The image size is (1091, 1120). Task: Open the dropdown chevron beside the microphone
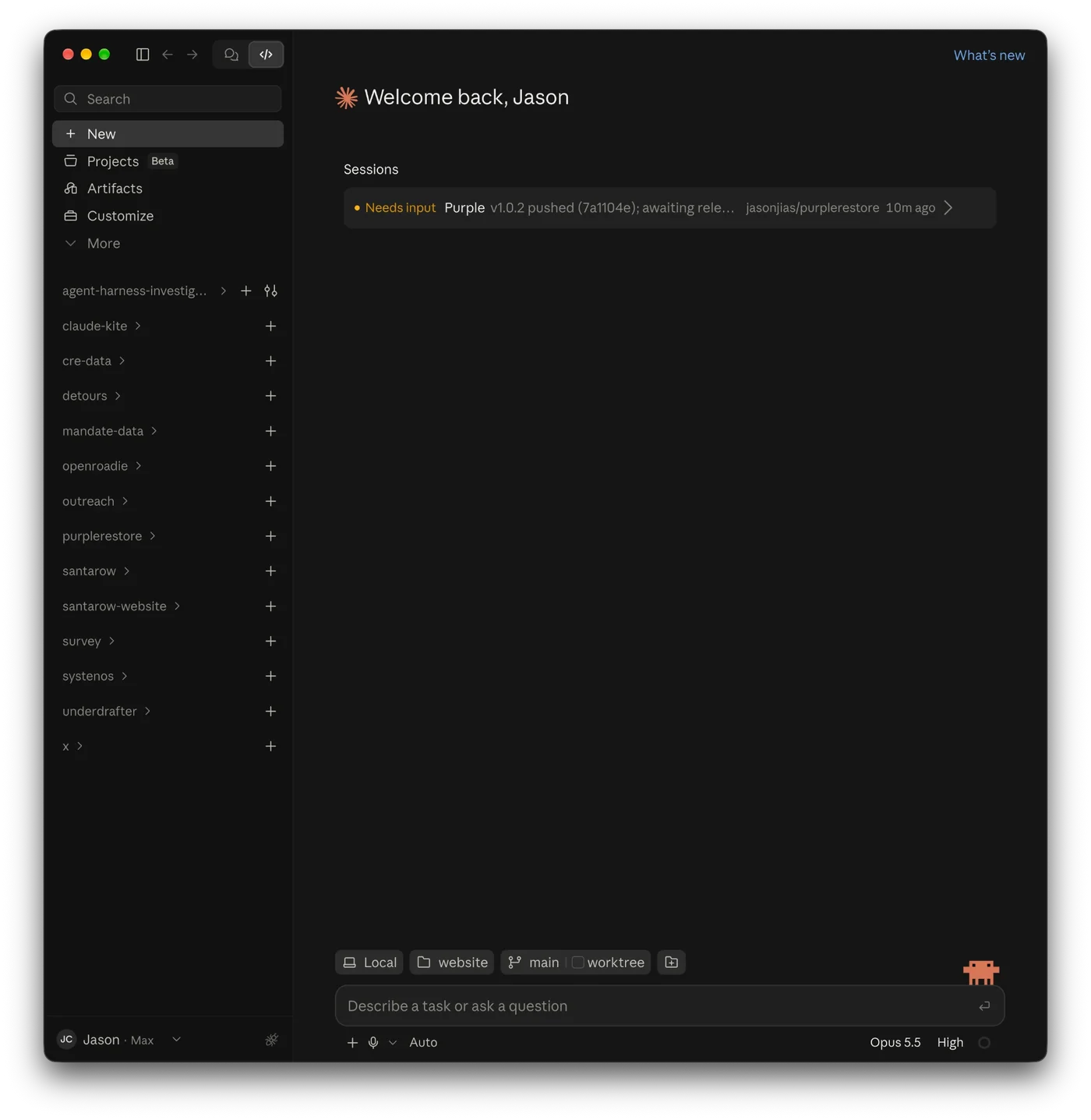coord(393,1043)
